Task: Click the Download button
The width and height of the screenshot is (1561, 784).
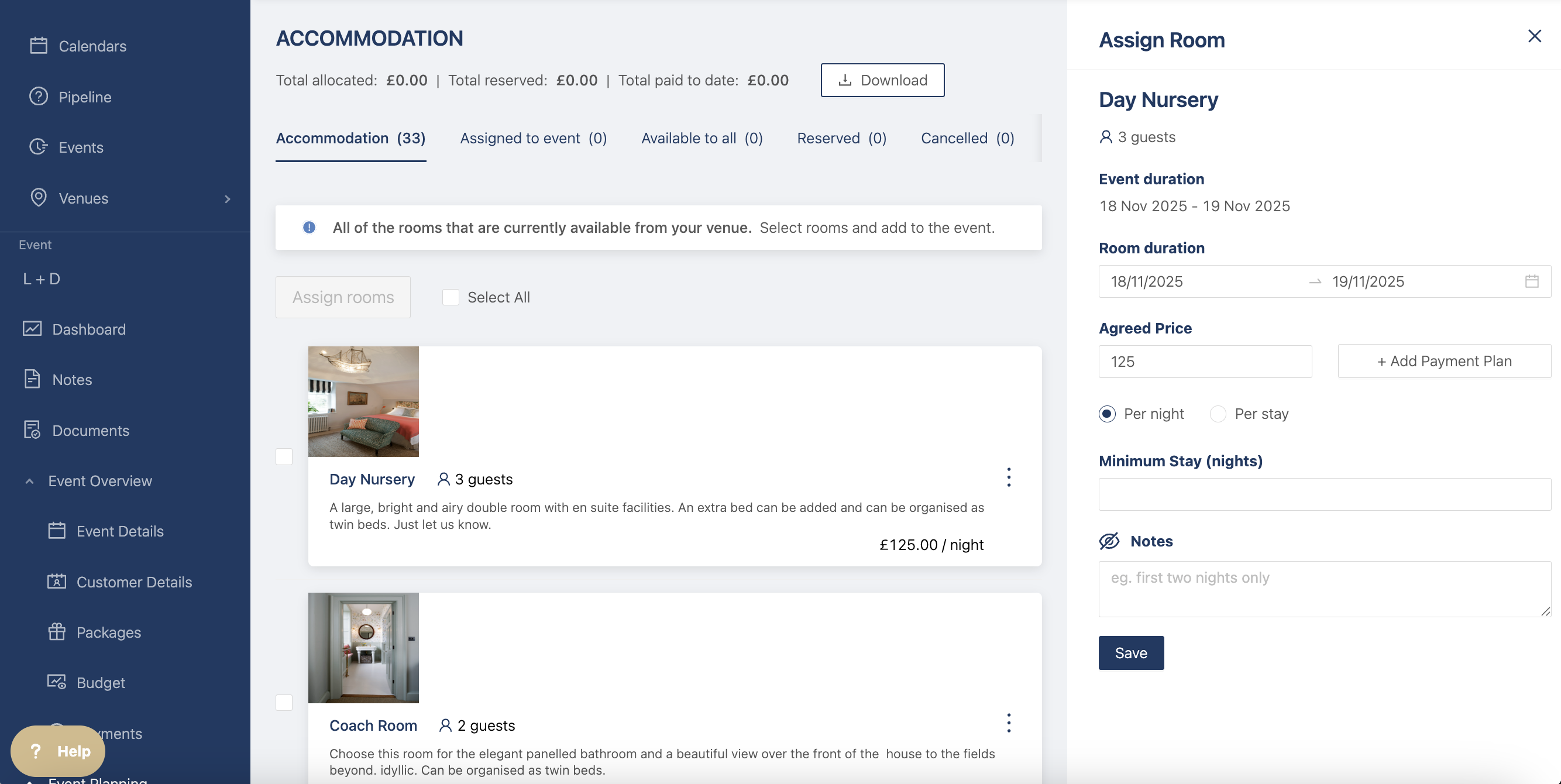Action: [x=882, y=80]
